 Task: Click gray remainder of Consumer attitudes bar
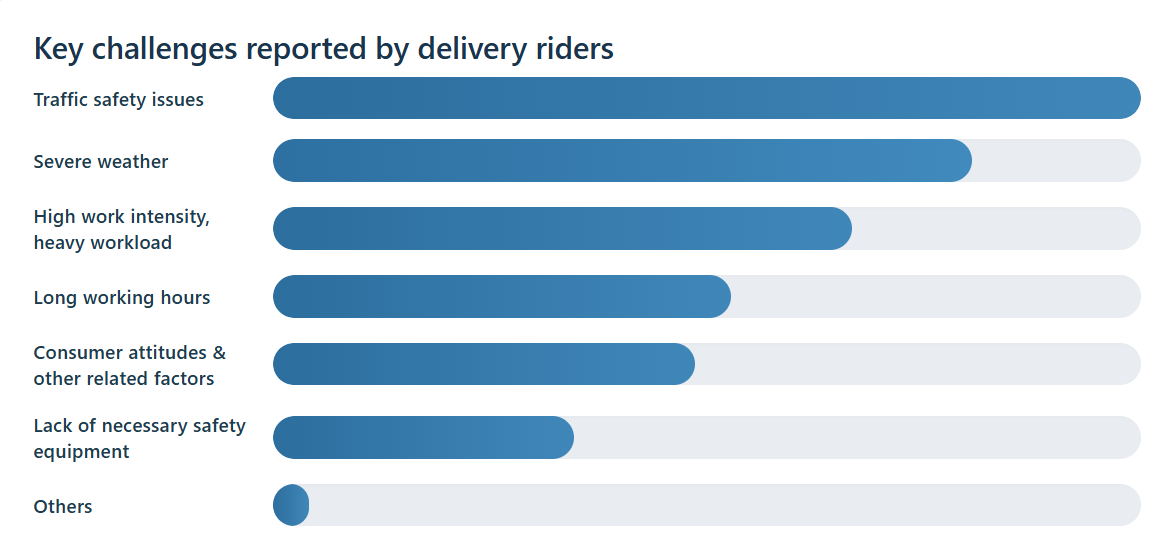pos(918,364)
